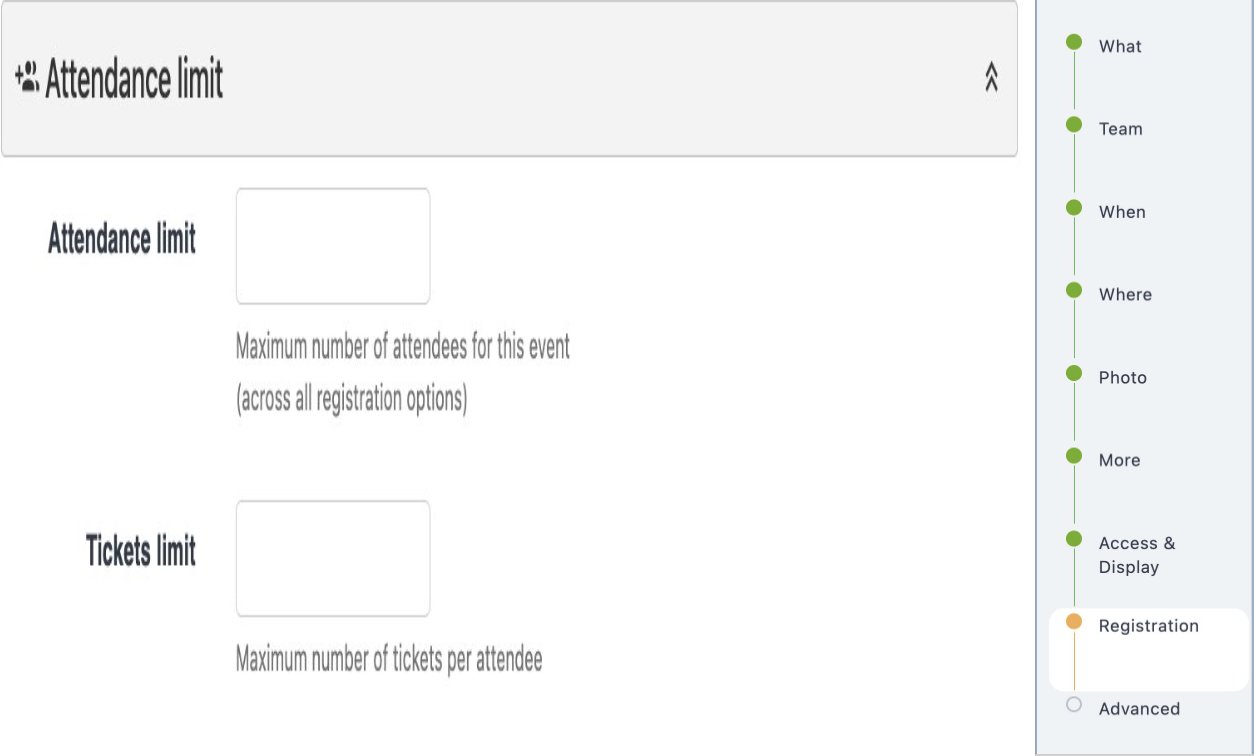This screenshot has width=1254, height=756.
Task: Go to the When section
Action: click(1121, 211)
